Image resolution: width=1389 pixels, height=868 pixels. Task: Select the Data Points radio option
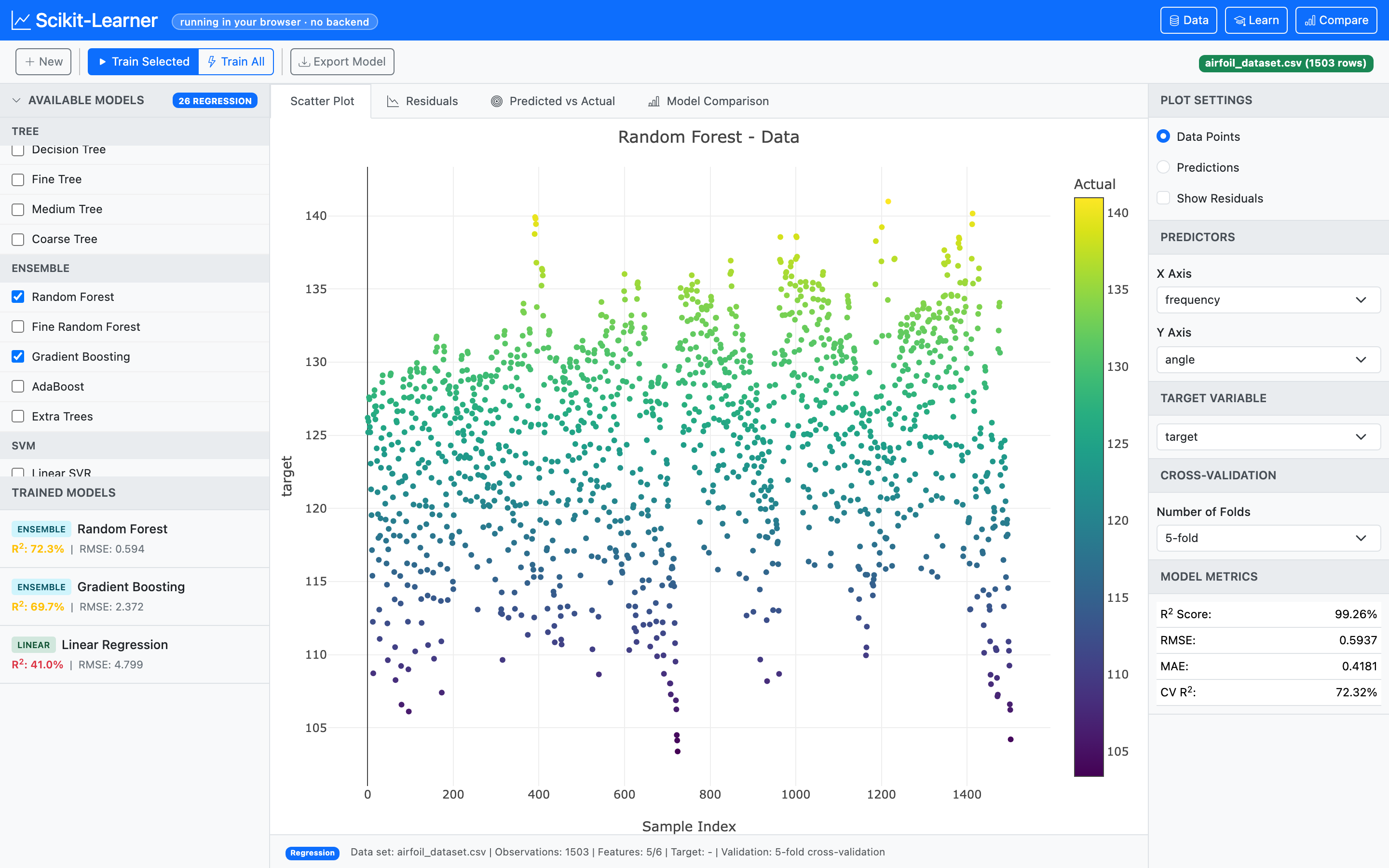[1163, 136]
